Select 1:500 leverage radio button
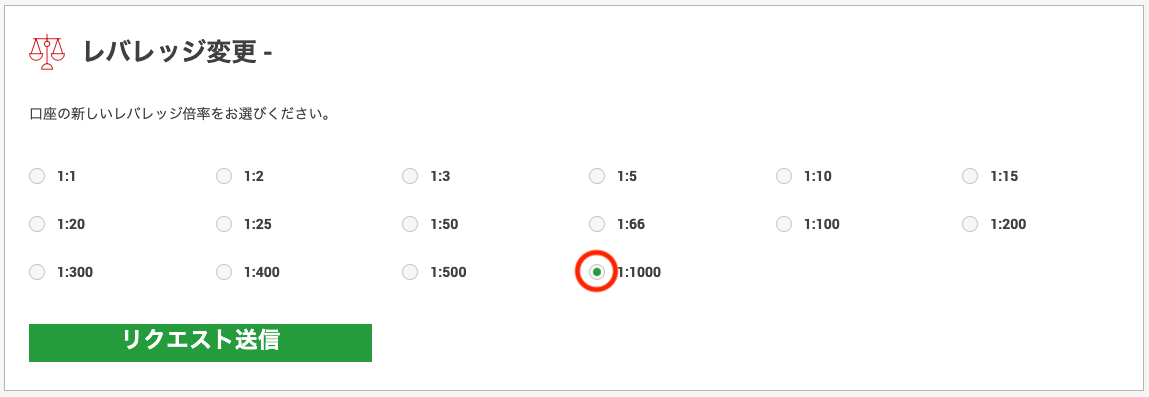 (x=410, y=272)
